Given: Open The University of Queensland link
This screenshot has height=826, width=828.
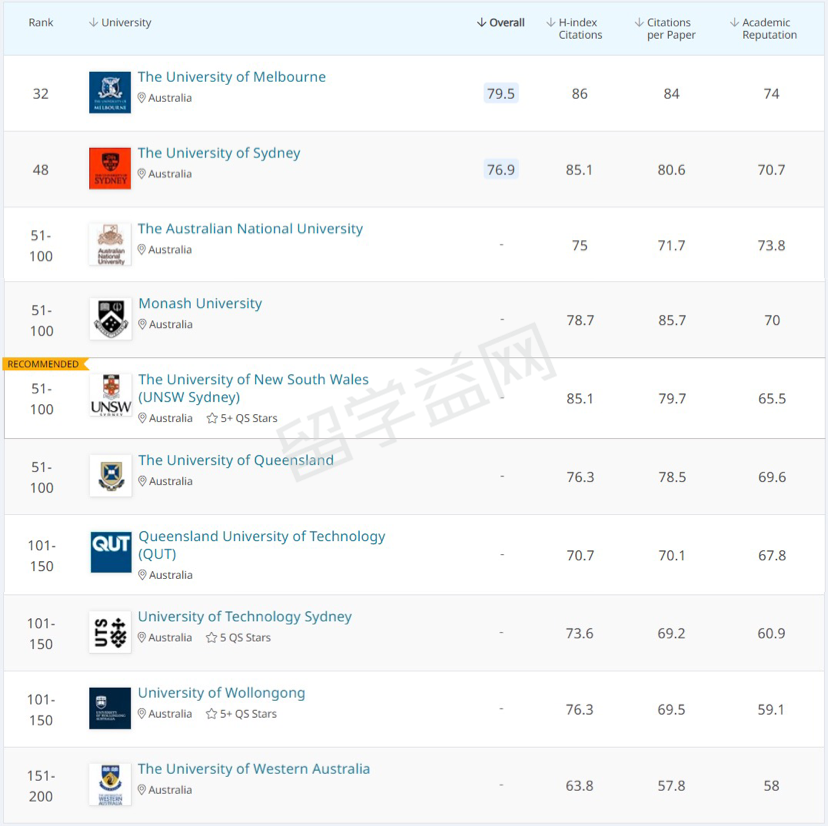Looking at the screenshot, I should pos(236,461).
